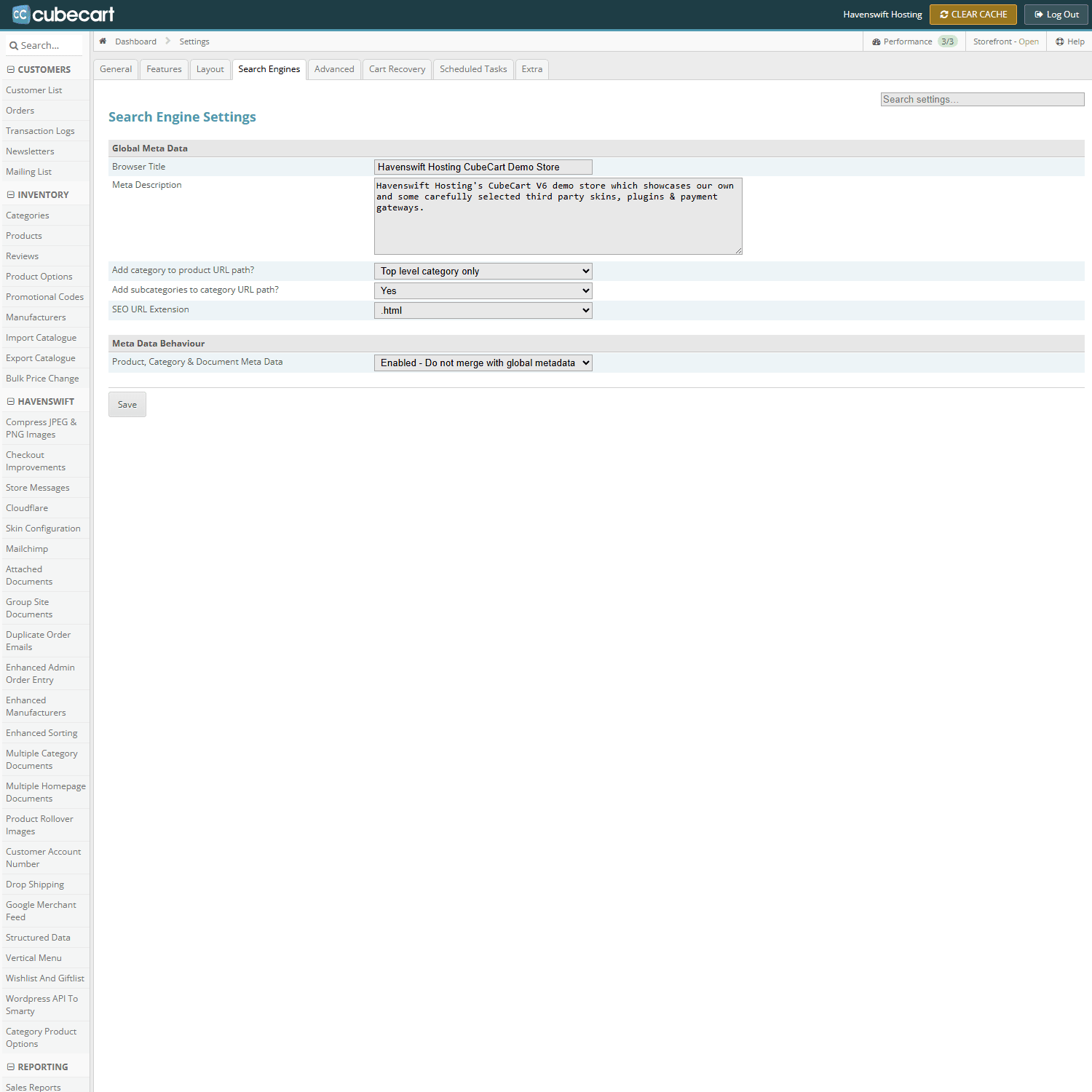Open the Advanced tab
1092x1092 pixels.
click(334, 69)
